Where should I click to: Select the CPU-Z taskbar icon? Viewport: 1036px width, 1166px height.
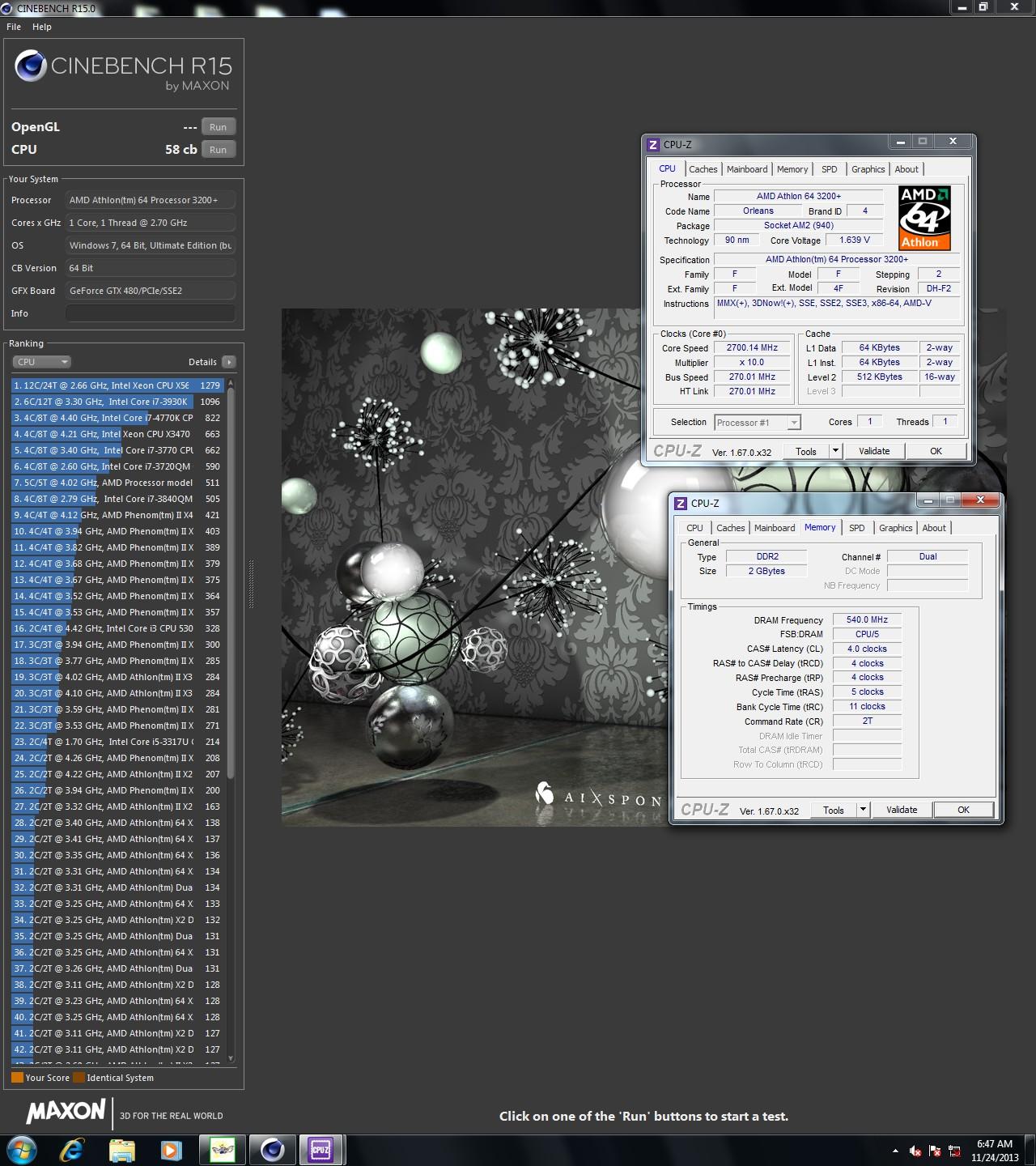tap(321, 1150)
